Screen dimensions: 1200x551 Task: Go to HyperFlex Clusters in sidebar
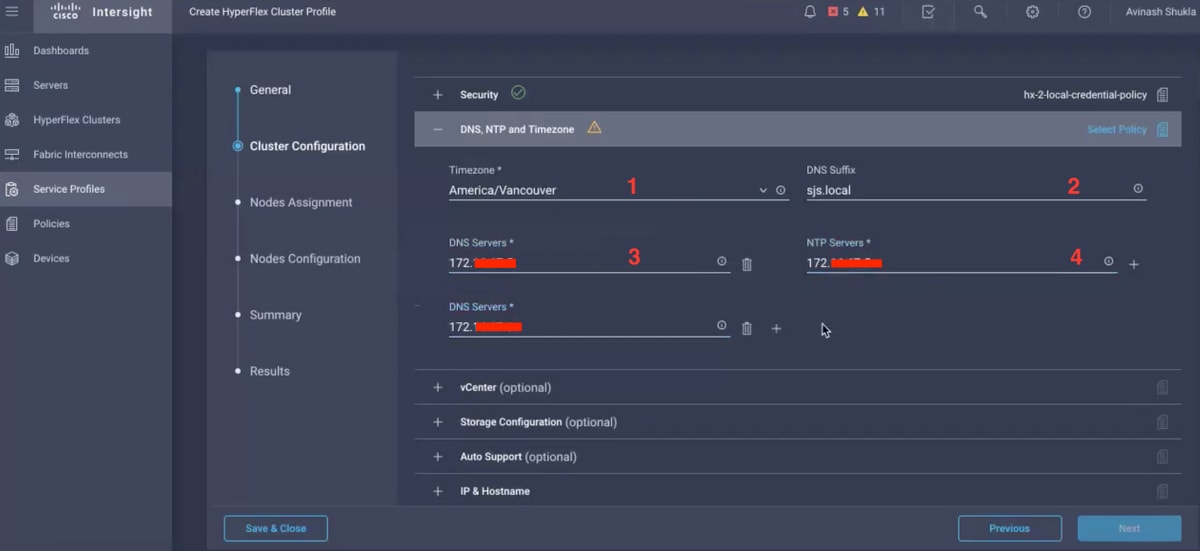86,119
